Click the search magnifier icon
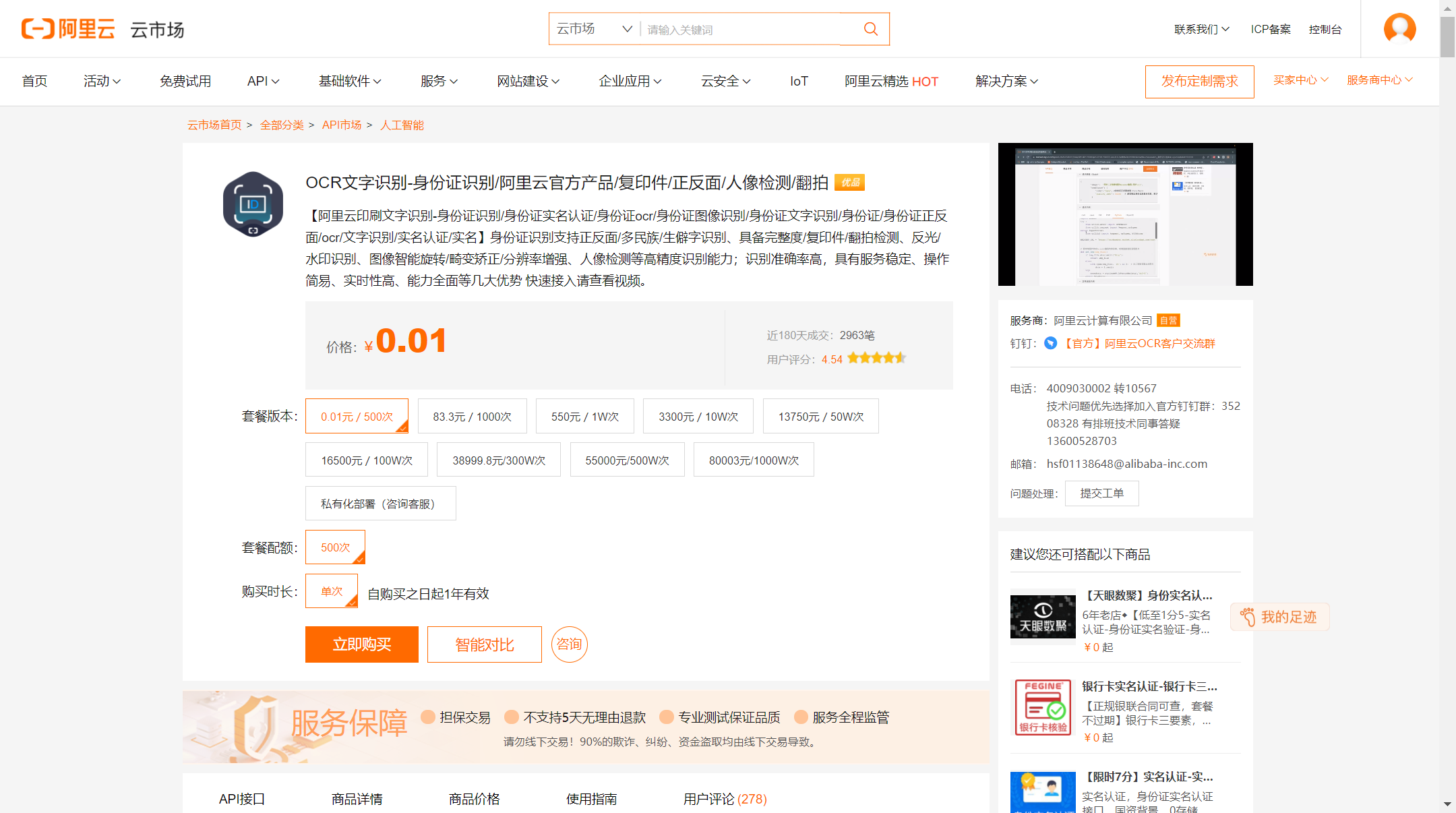This screenshot has height=813, width=1456. point(871,29)
